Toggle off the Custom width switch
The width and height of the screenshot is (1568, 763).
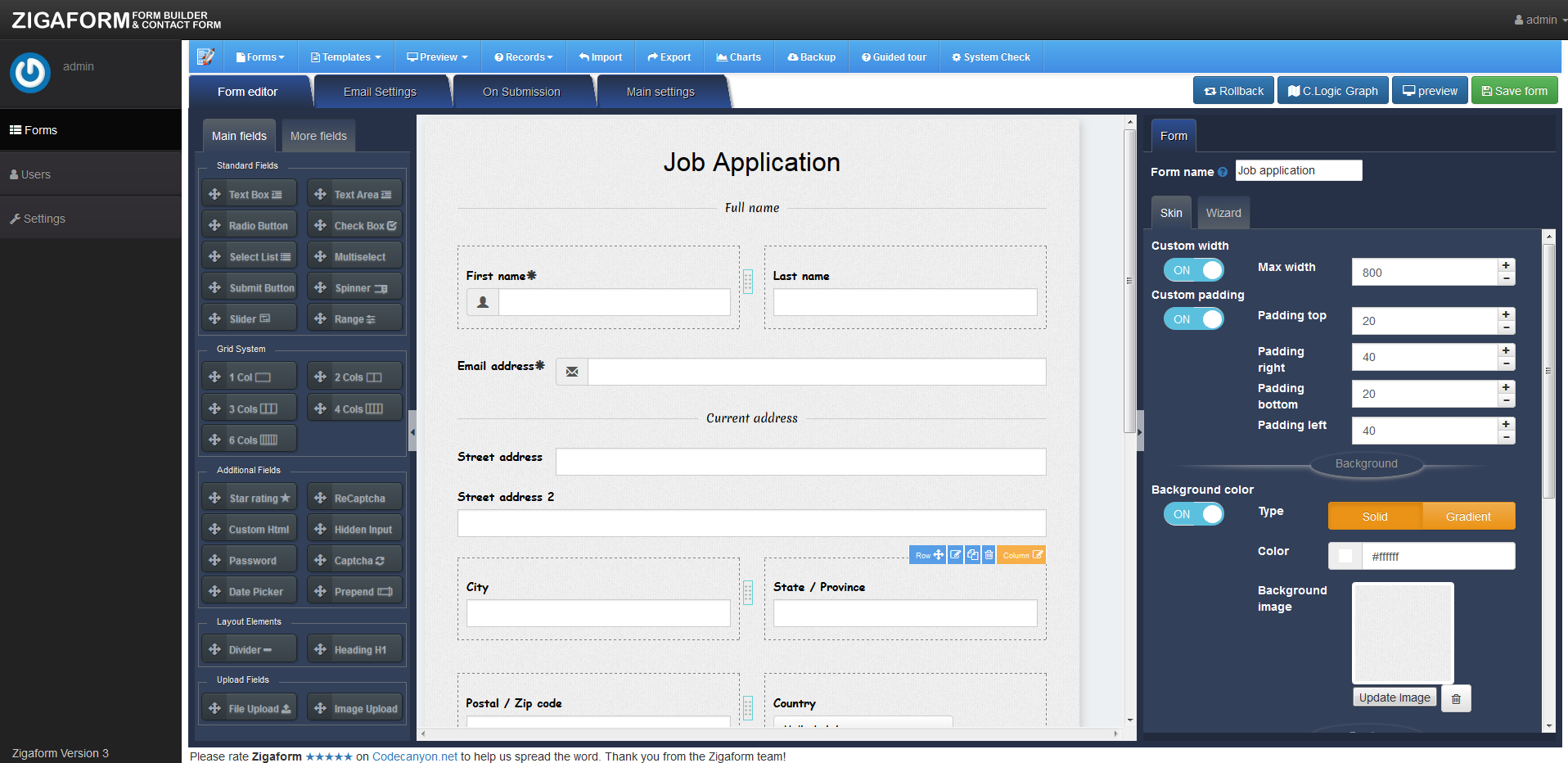[x=1193, y=269]
